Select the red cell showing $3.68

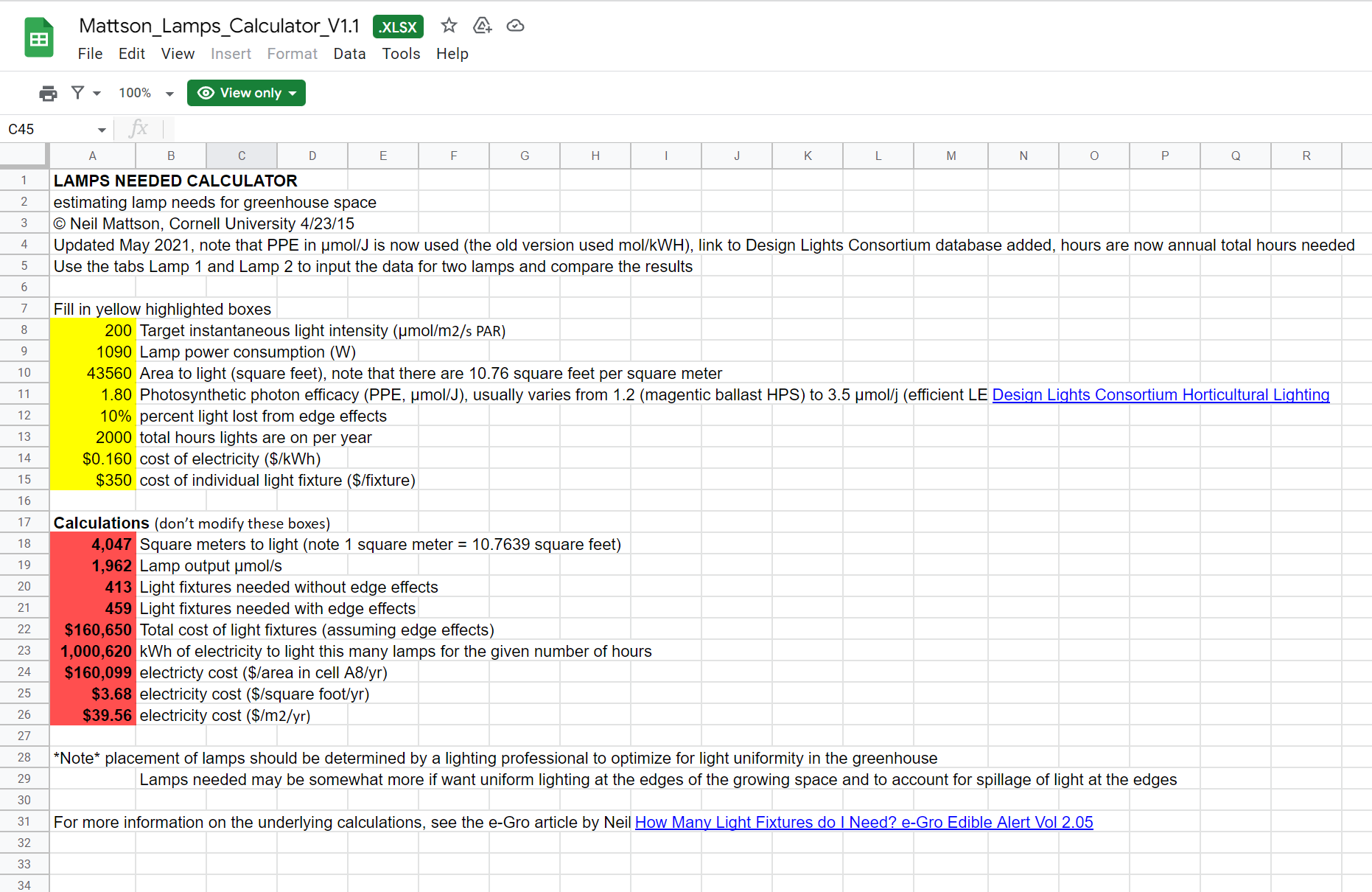(x=93, y=694)
